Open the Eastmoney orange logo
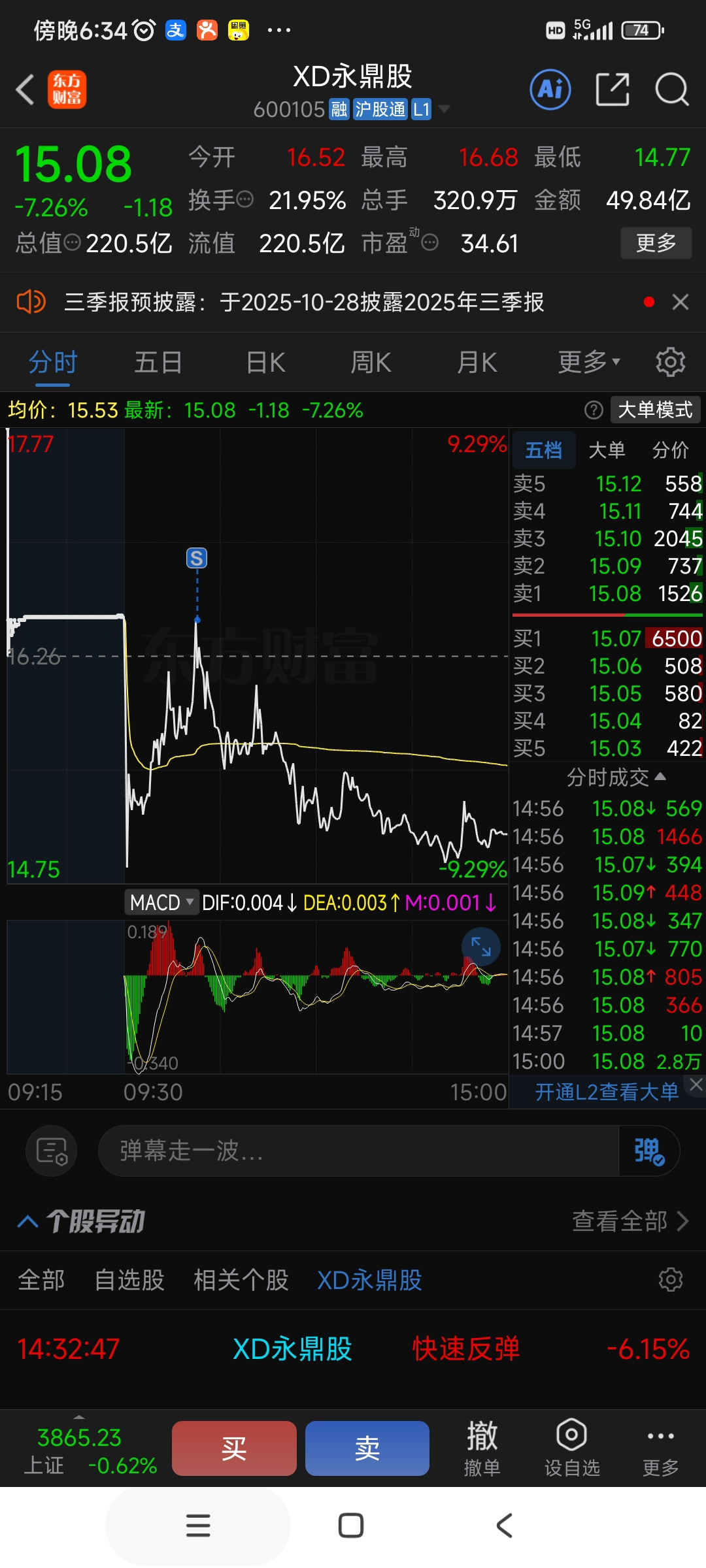 click(x=67, y=90)
